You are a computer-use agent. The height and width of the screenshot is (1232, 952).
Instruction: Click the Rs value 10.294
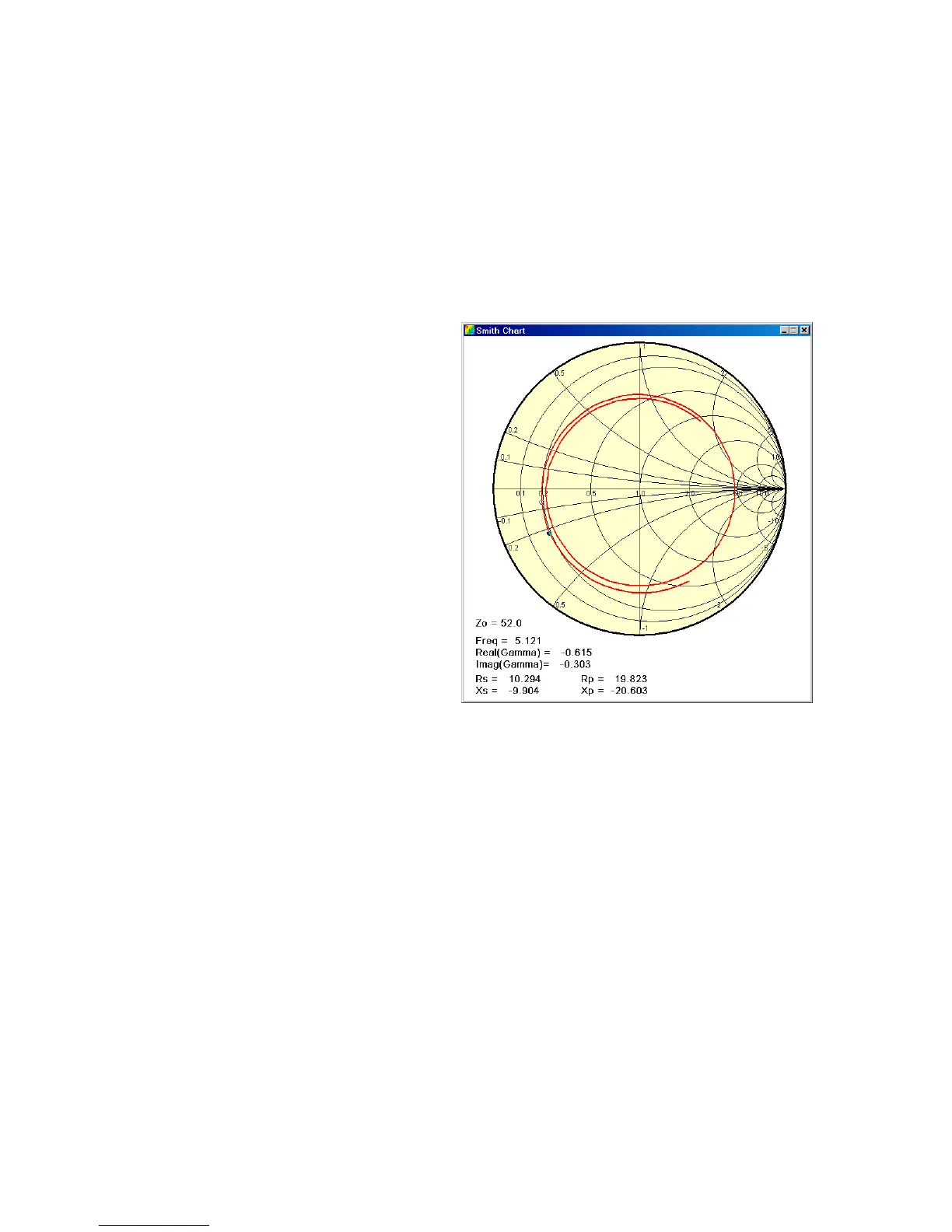click(525, 679)
